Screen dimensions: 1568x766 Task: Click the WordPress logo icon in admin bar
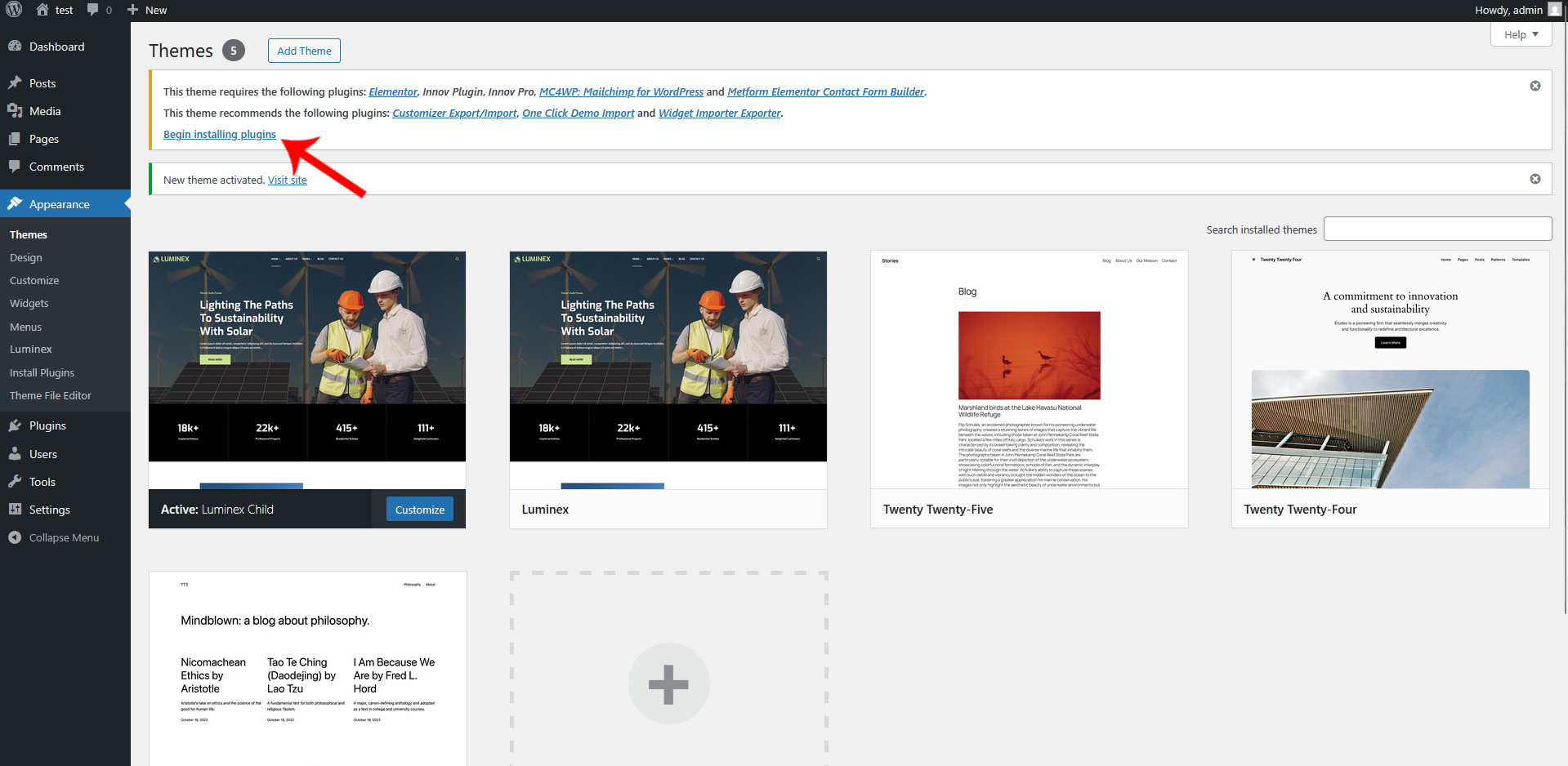click(14, 10)
